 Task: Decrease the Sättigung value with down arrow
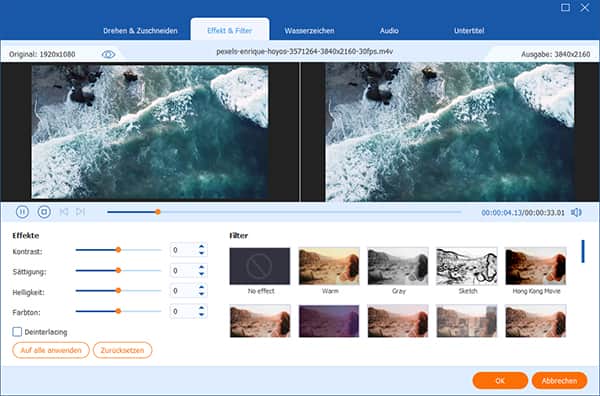(202, 274)
